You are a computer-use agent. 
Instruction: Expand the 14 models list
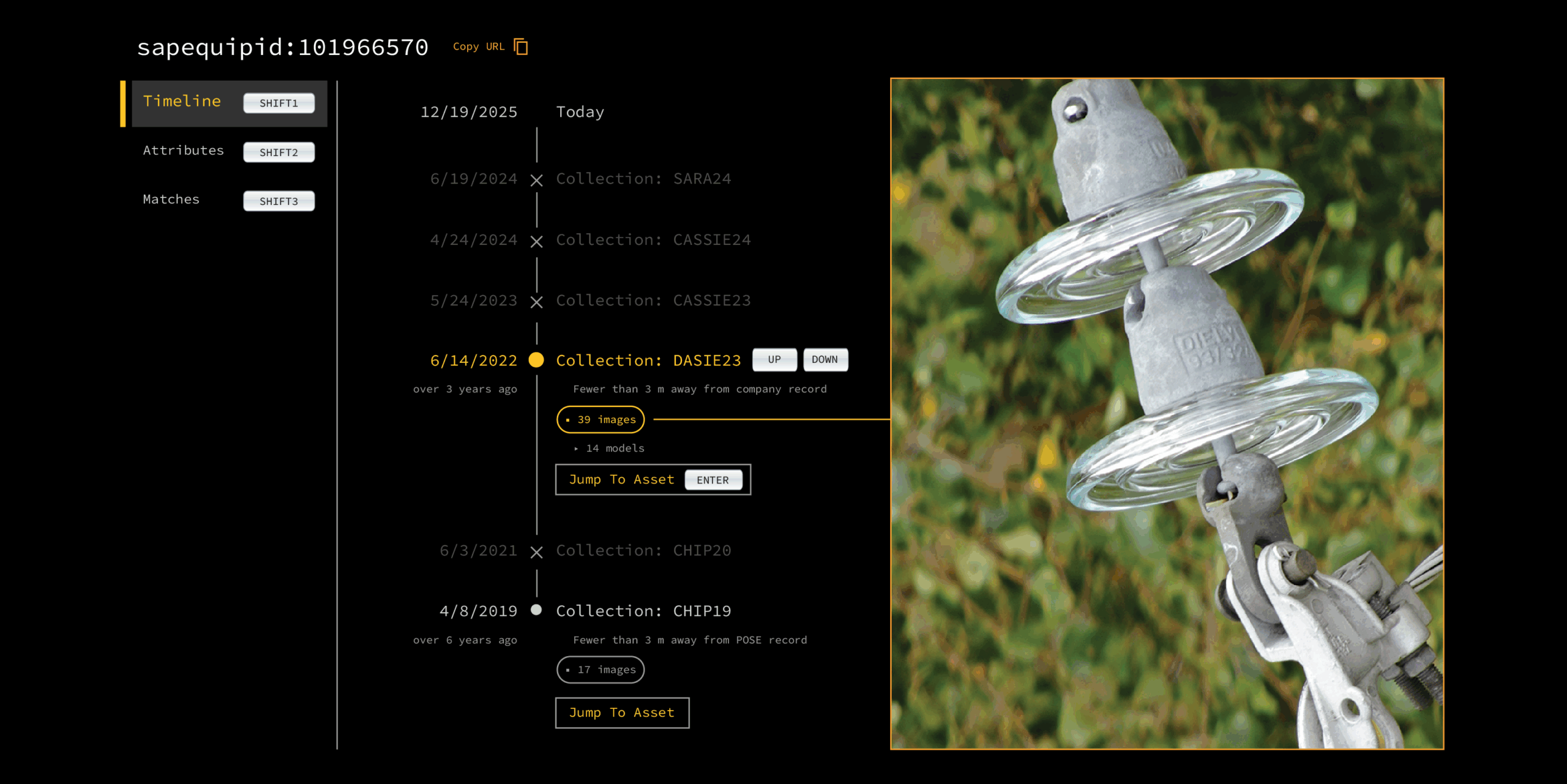point(610,448)
